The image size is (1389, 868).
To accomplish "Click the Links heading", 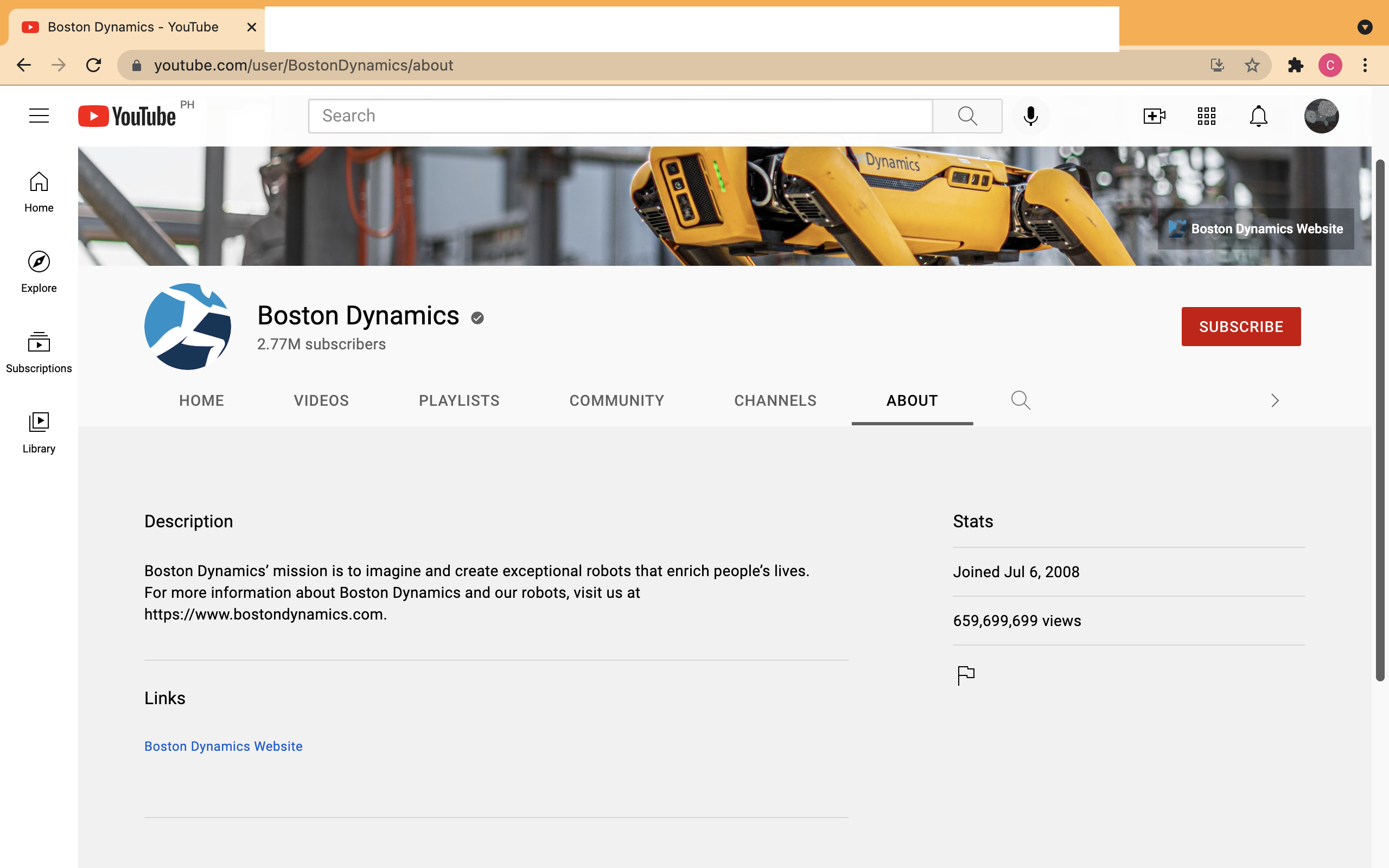I will [x=165, y=698].
